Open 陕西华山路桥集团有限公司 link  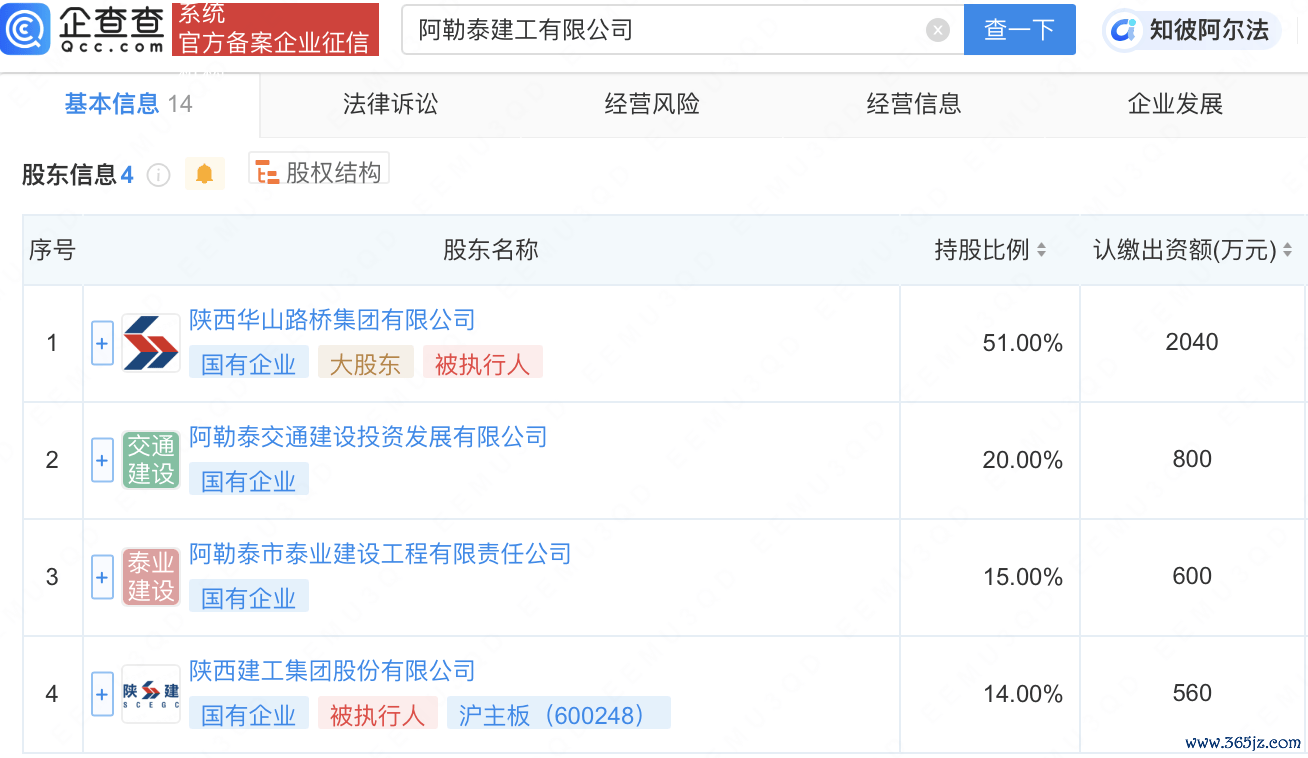pyautogui.click(x=332, y=320)
